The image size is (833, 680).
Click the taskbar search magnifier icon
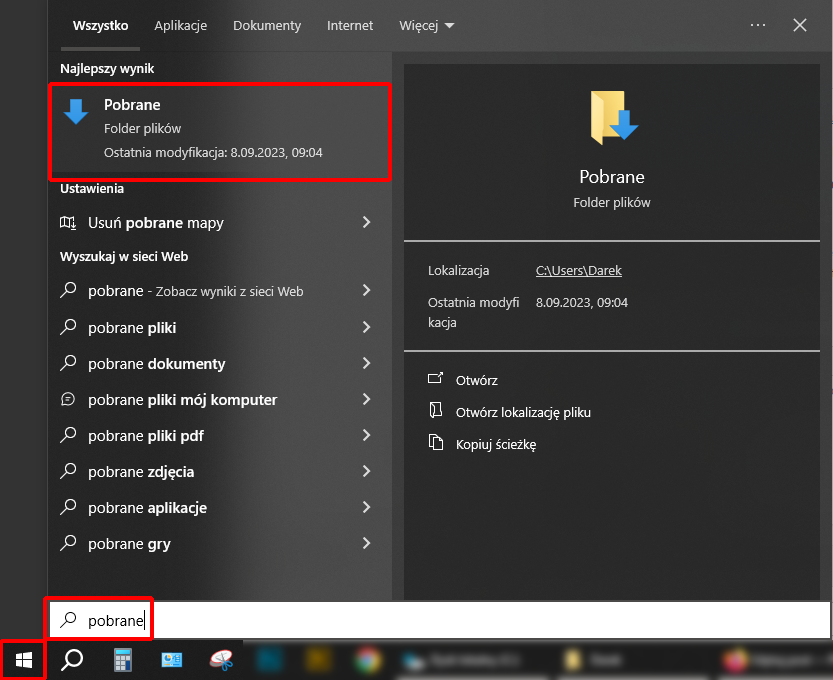click(x=72, y=660)
